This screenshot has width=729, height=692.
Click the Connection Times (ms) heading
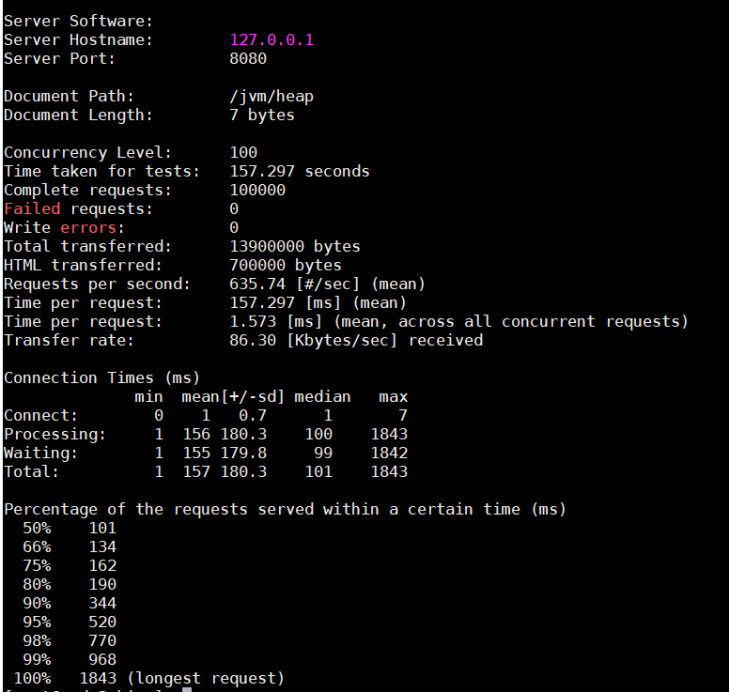[102, 378]
